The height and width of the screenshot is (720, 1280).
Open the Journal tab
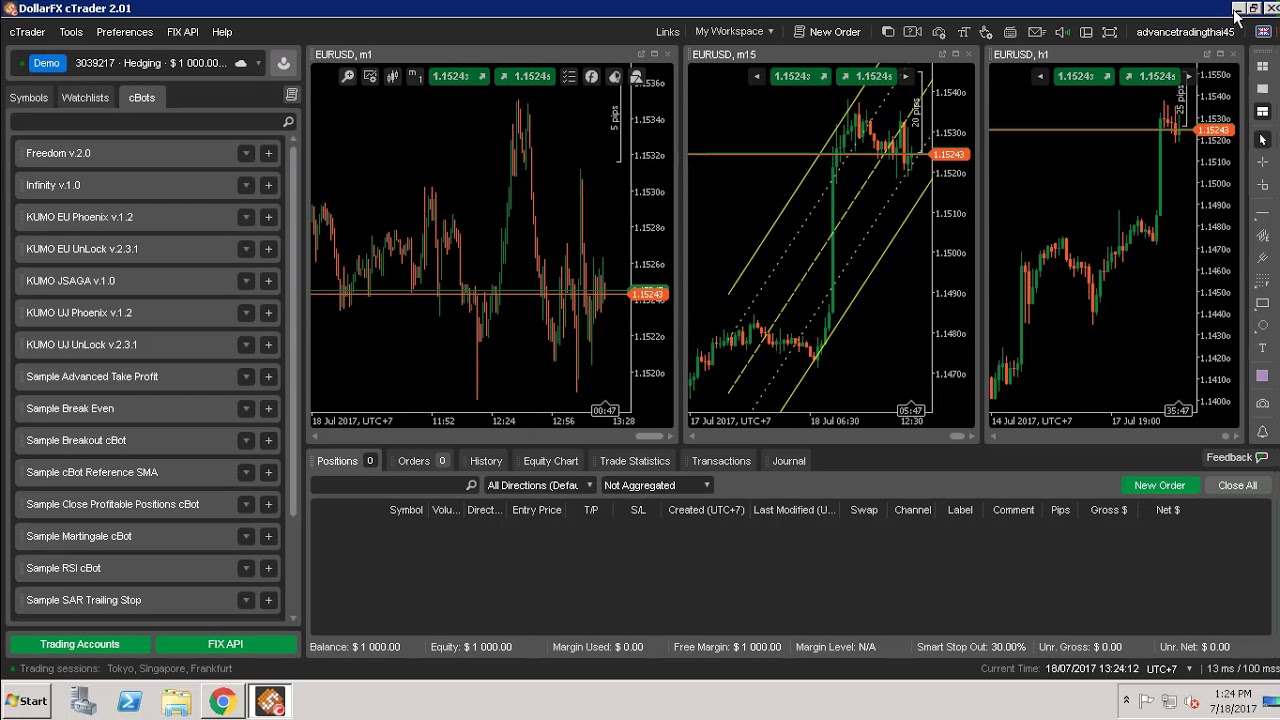(x=789, y=461)
